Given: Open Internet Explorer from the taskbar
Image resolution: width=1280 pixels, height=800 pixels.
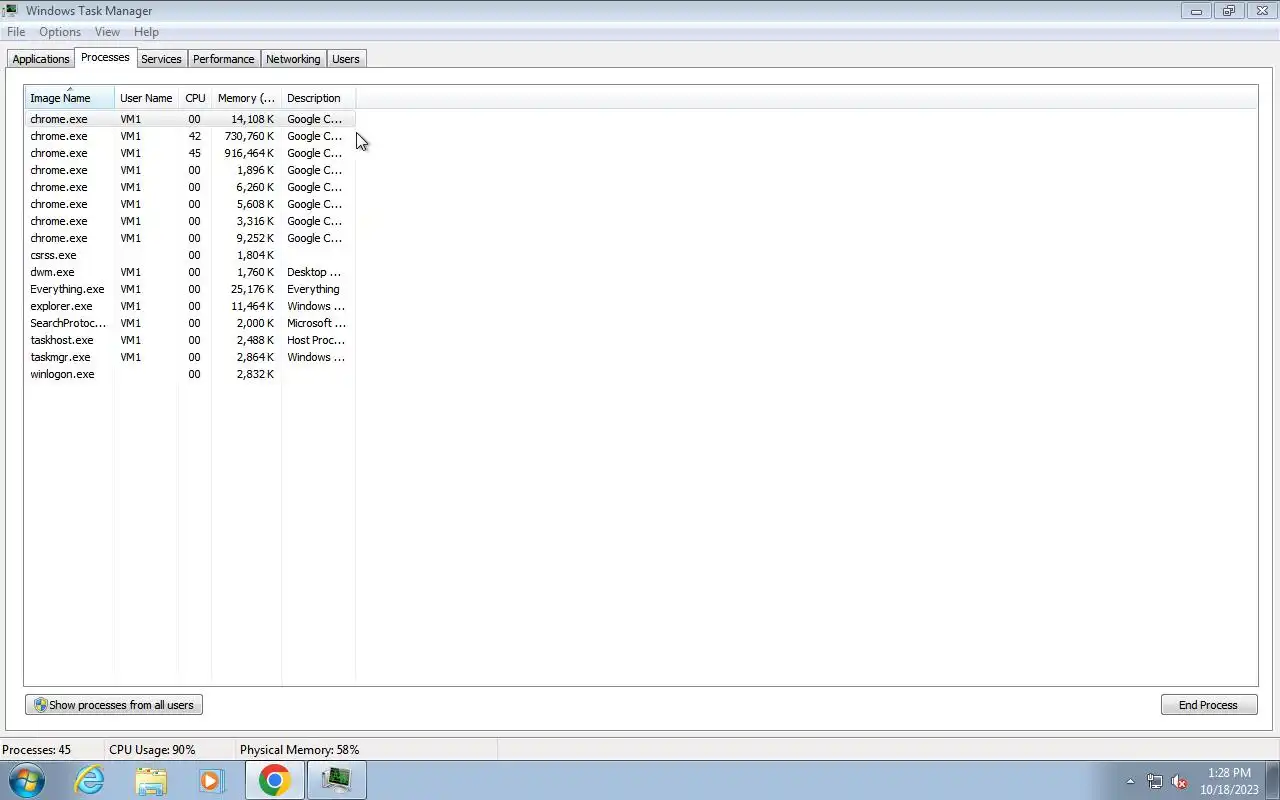Looking at the screenshot, I should pos(90,780).
